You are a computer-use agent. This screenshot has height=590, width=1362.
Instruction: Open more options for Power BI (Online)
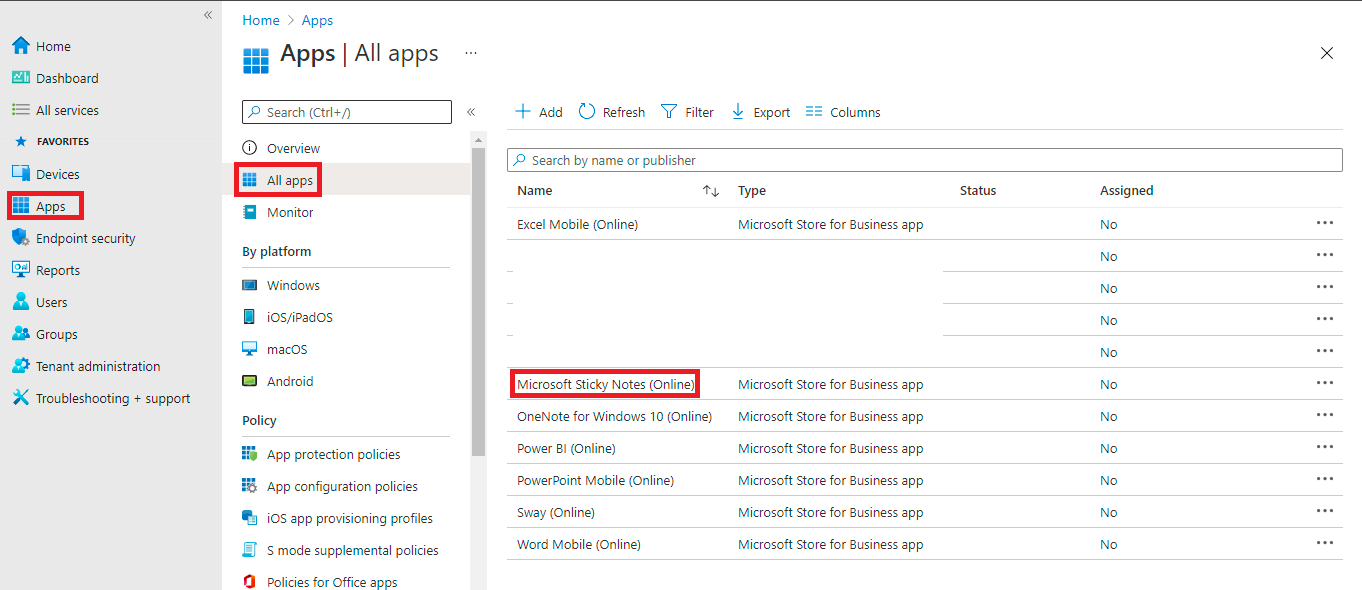pos(1325,447)
